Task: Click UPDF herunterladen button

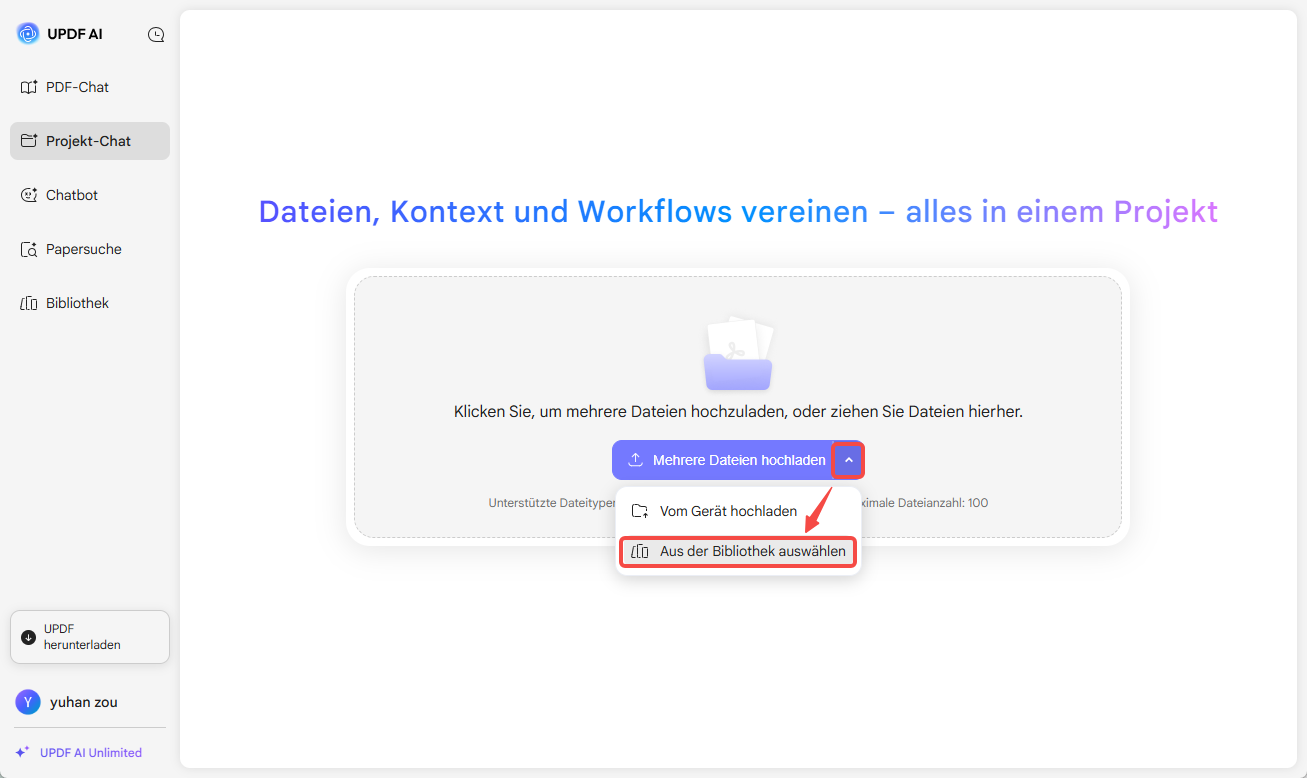Action: (x=90, y=637)
